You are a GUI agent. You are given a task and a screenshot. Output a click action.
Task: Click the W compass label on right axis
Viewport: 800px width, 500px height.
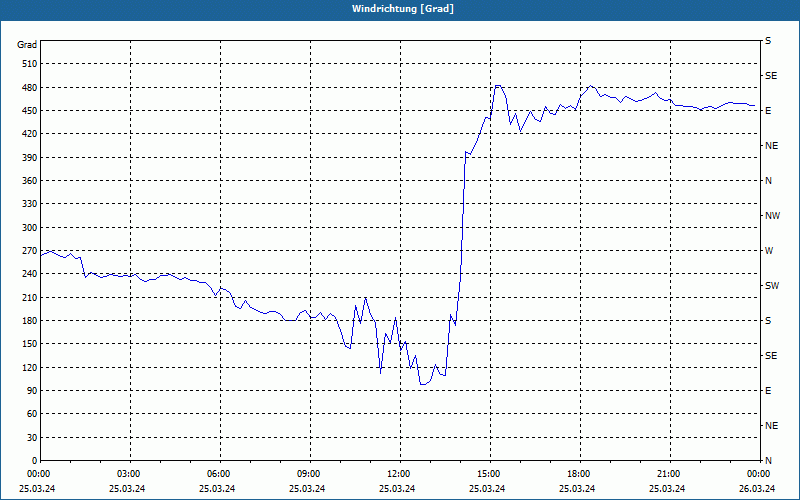coord(769,251)
